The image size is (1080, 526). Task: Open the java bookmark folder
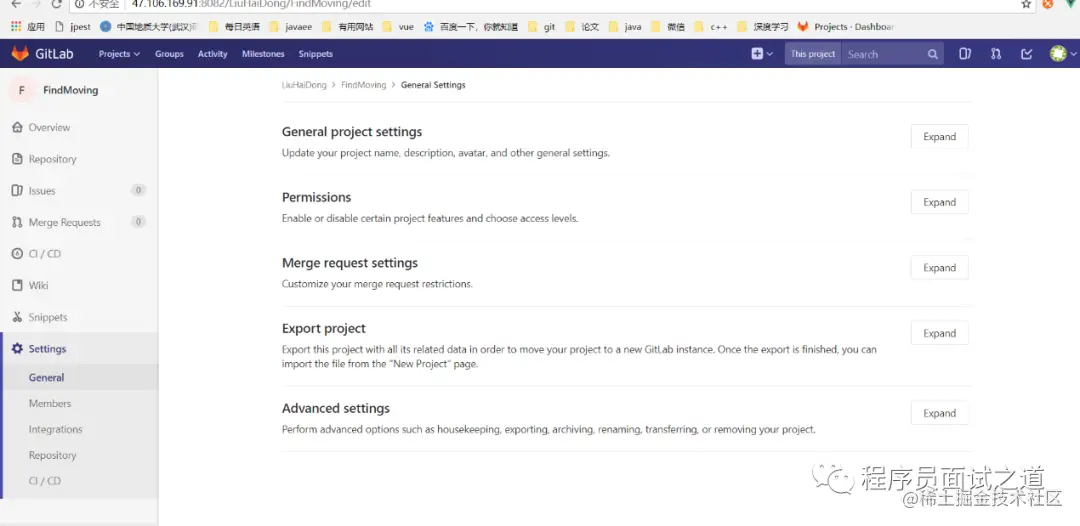625,27
